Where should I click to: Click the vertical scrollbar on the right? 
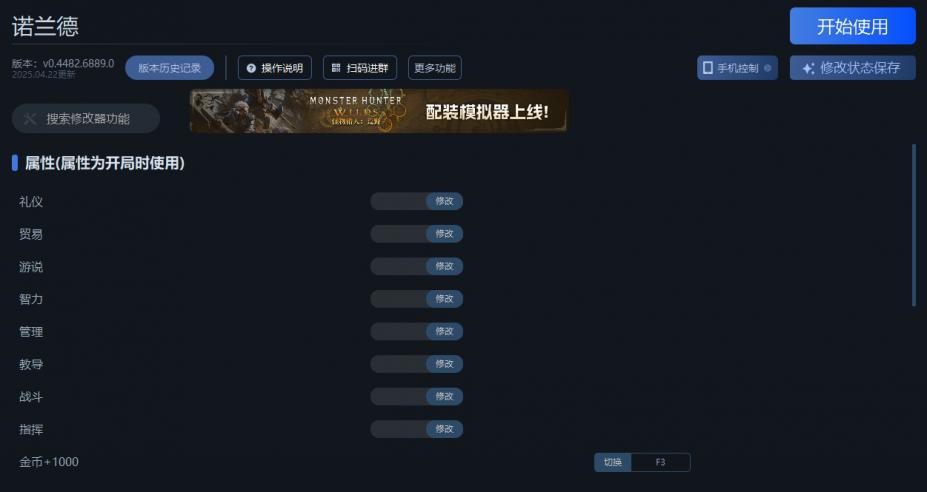914,225
